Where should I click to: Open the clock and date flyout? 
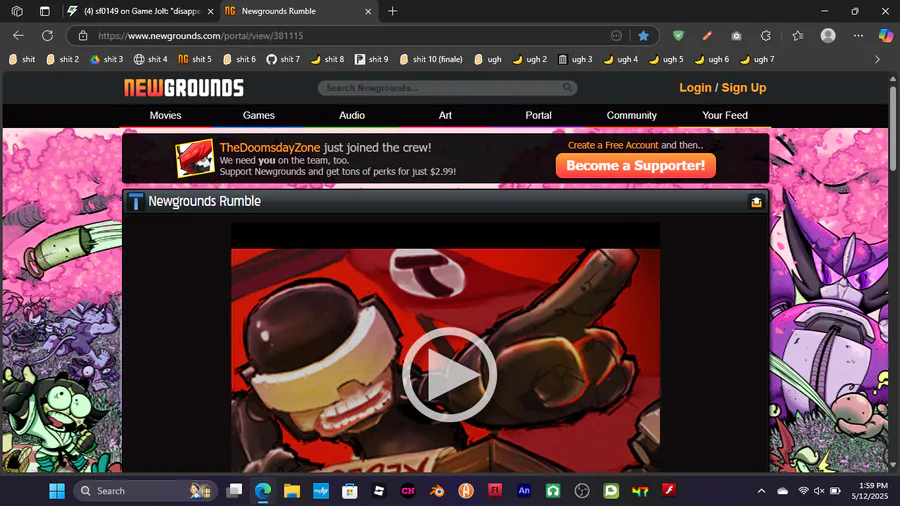pos(869,491)
